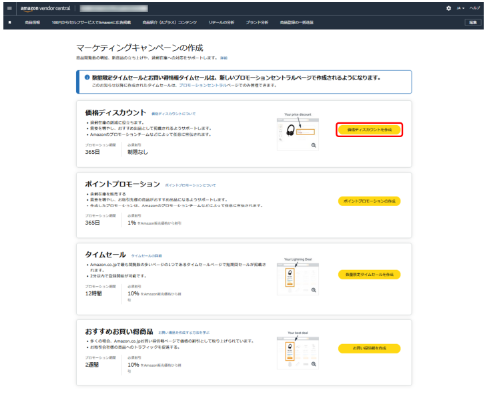
Task: Click the create 数量限定タイムセール button
Action: pyautogui.click(x=369, y=275)
